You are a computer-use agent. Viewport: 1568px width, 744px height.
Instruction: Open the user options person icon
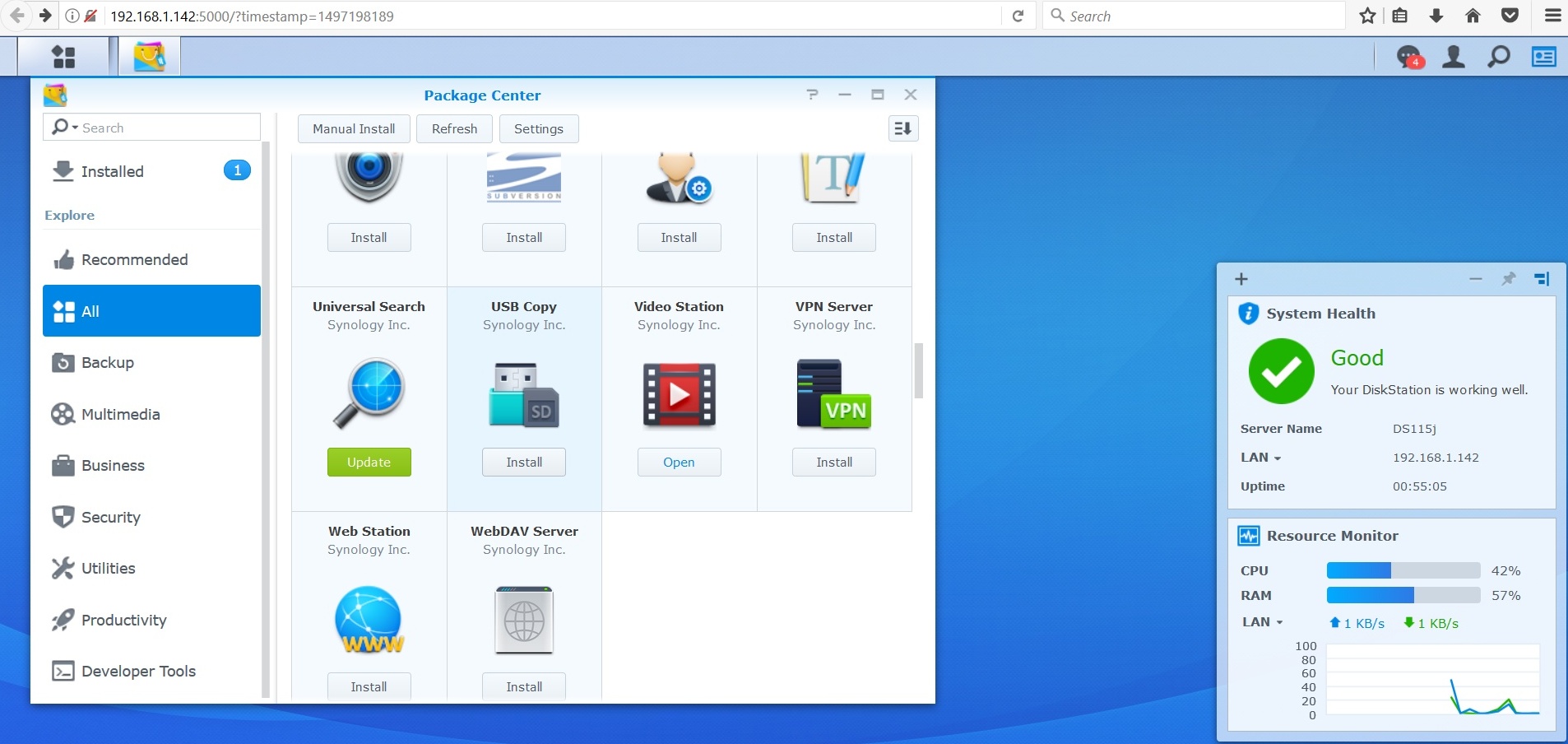(1454, 57)
